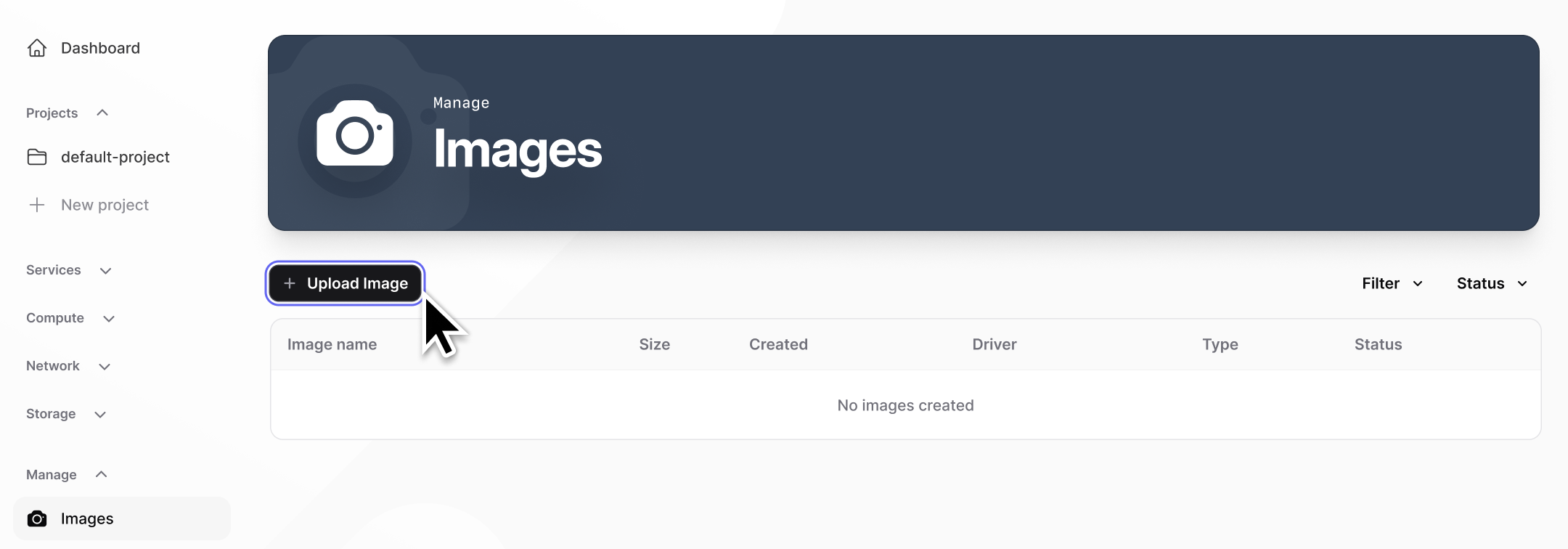Image resolution: width=1568 pixels, height=549 pixels.
Task: Expand the Compute section
Action: (109, 319)
